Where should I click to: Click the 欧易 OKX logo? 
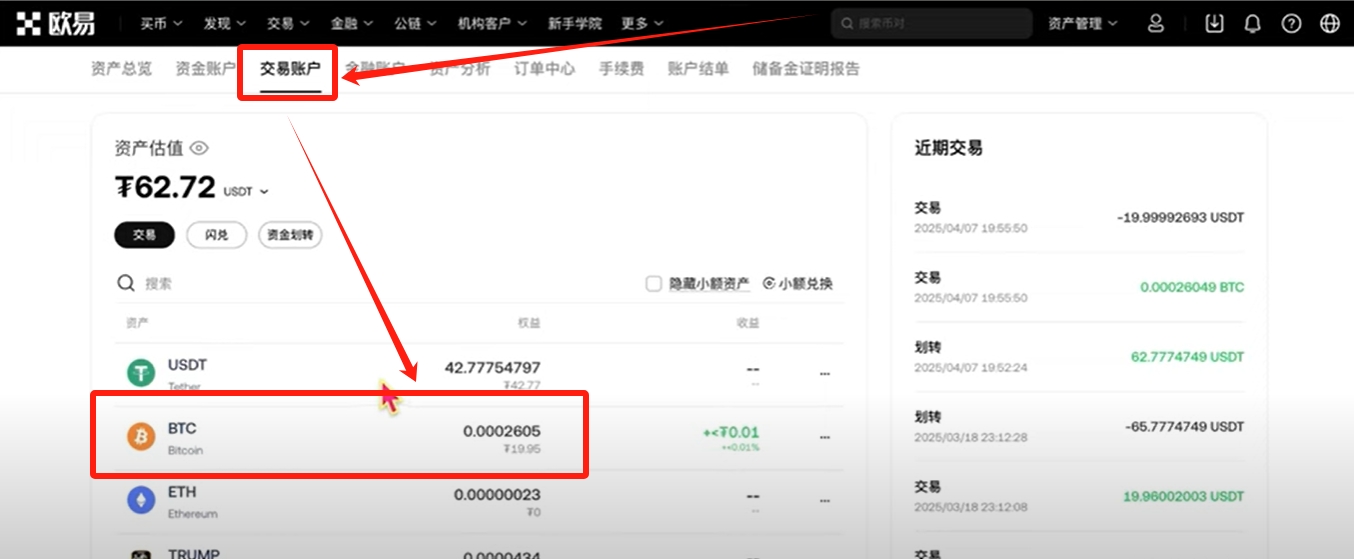pyautogui.click(x=56, y=23)
